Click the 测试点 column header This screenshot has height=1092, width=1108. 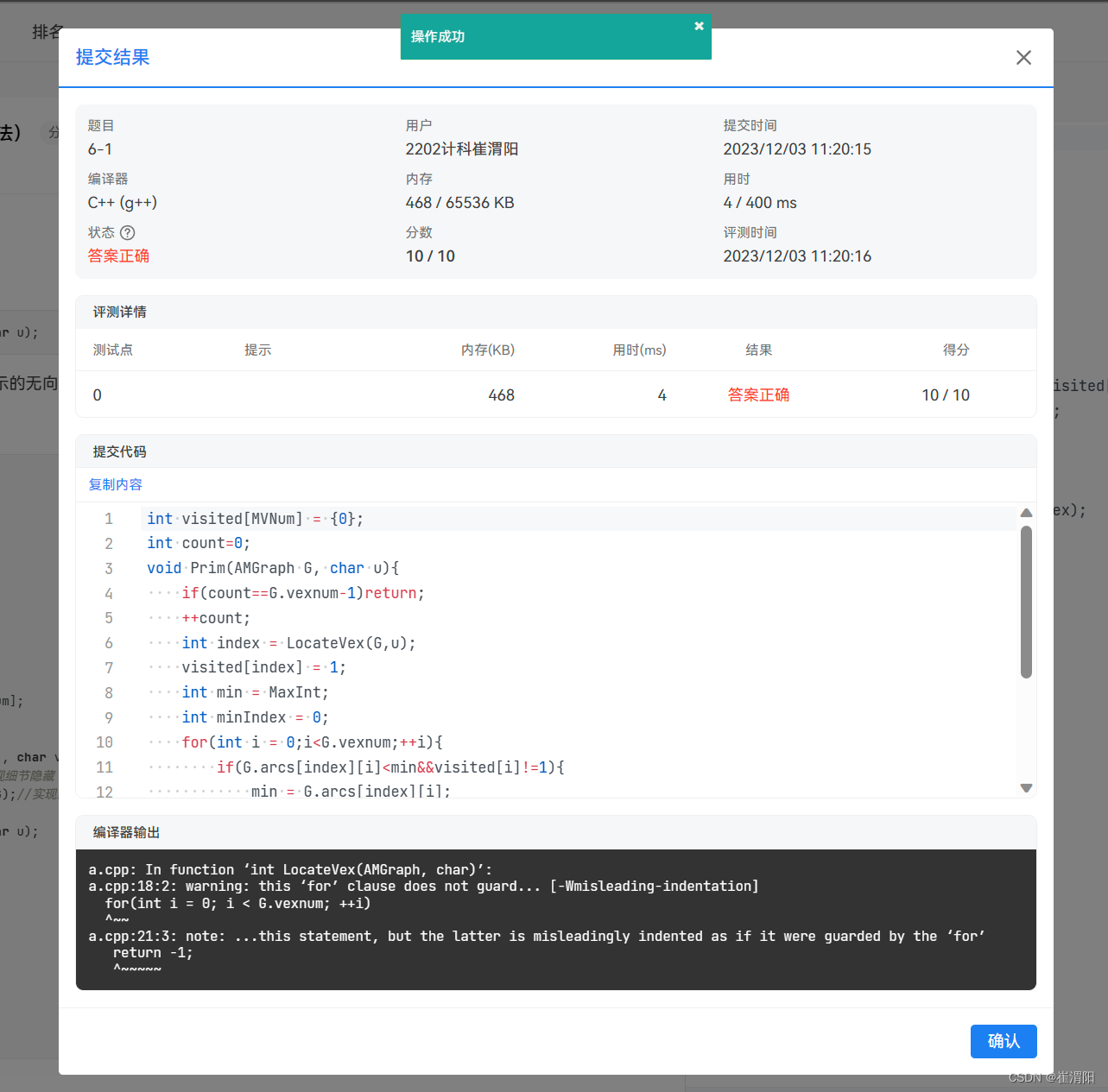[x=113, y=350]
